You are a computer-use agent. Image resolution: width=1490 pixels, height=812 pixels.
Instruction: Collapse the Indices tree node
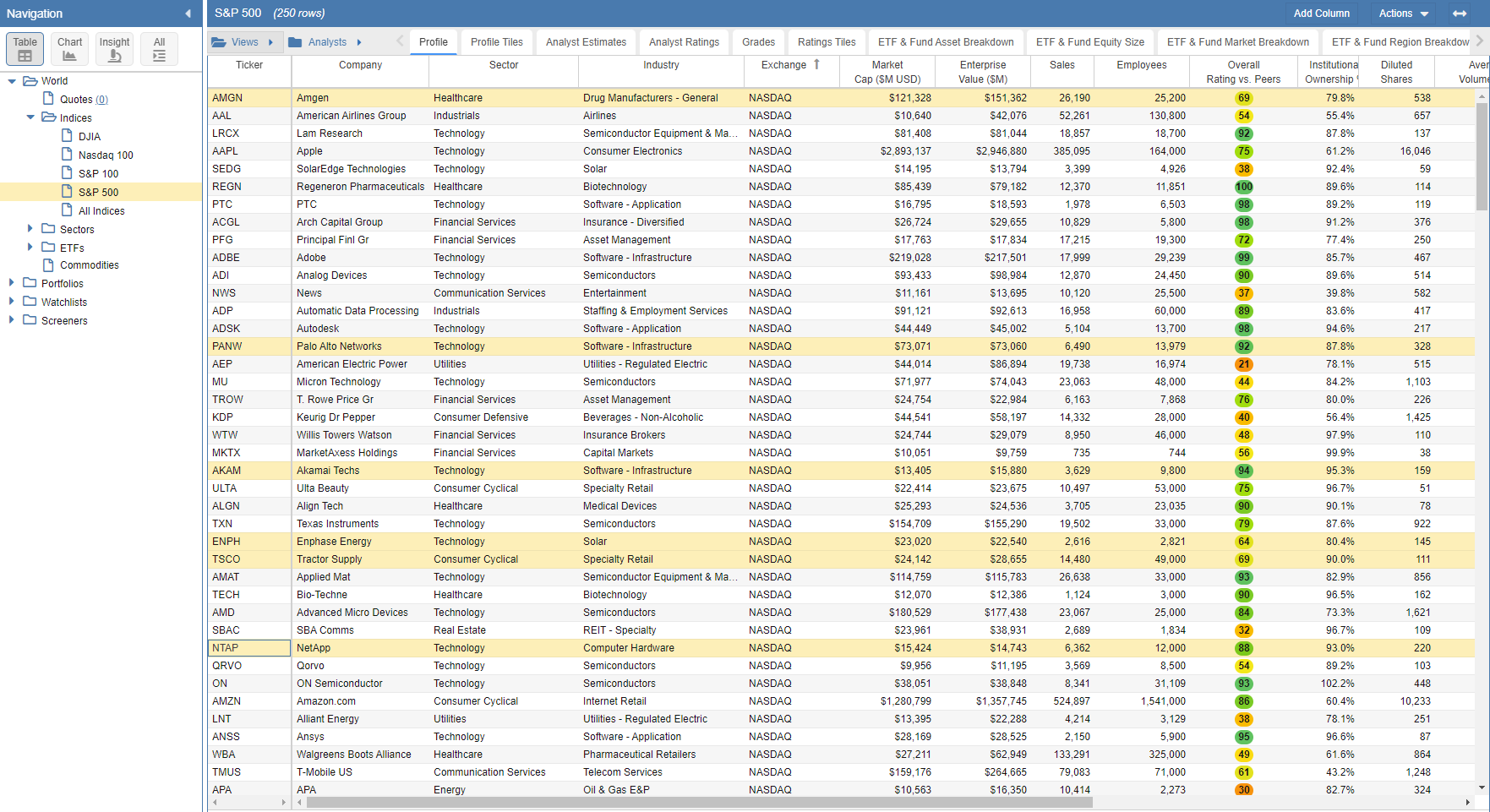point(30,117)
